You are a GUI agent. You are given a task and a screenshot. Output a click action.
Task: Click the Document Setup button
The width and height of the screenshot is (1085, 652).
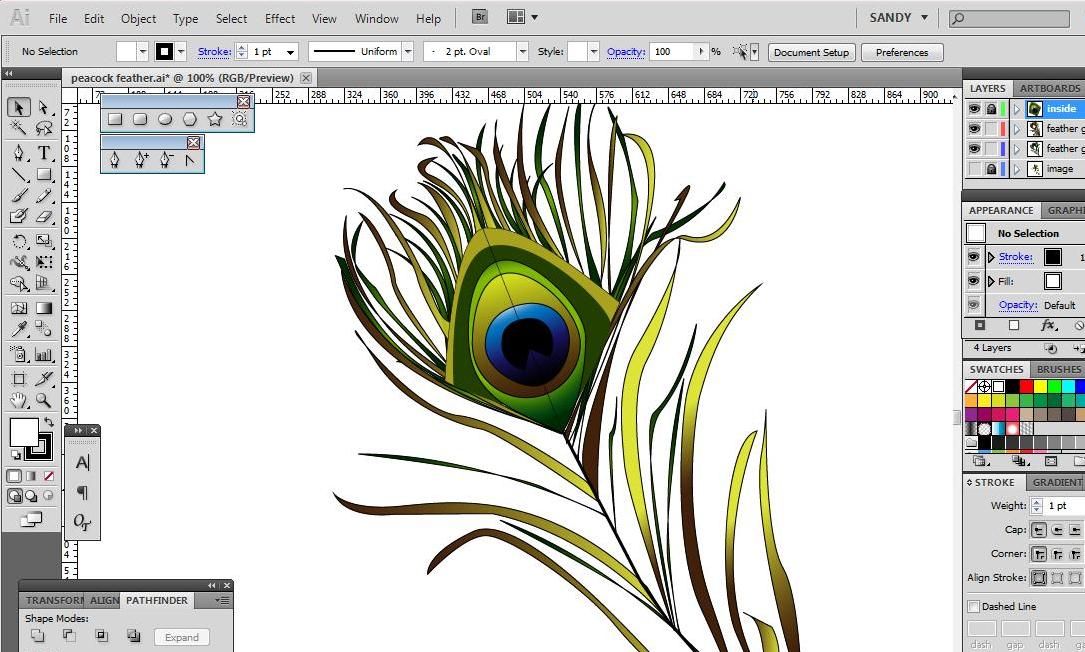tap(811, 53)
